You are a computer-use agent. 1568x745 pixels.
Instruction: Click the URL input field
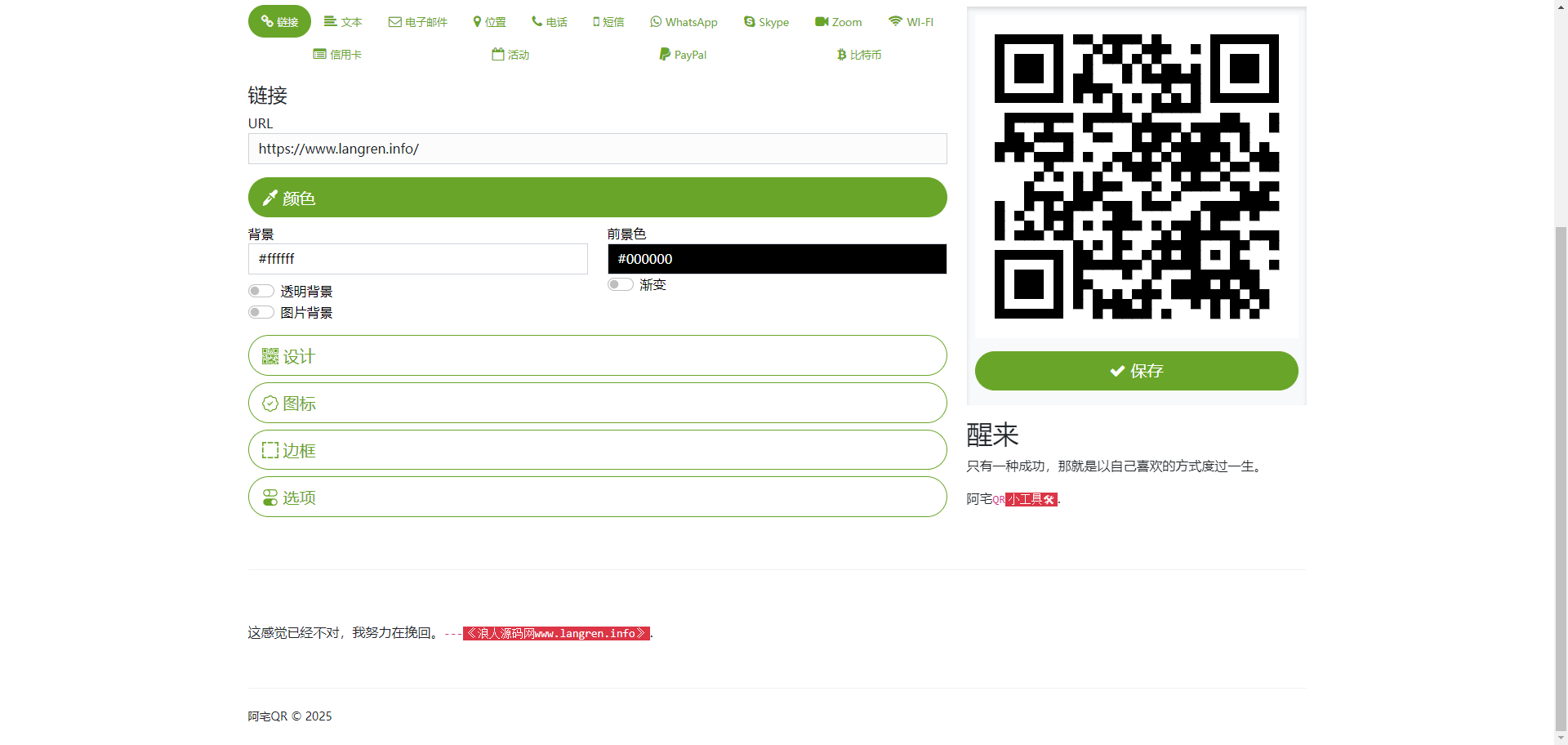point(598,149)
